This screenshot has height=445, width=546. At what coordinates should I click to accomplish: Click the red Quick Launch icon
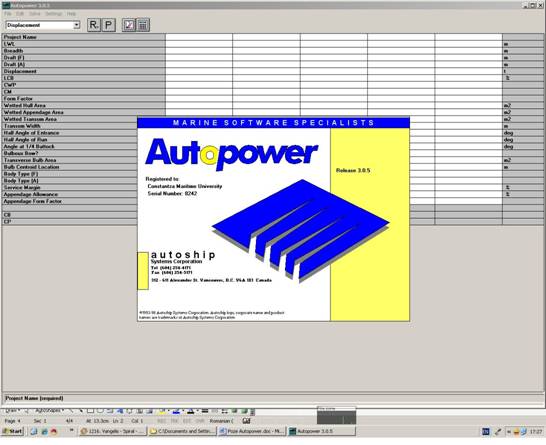point(54,431)
